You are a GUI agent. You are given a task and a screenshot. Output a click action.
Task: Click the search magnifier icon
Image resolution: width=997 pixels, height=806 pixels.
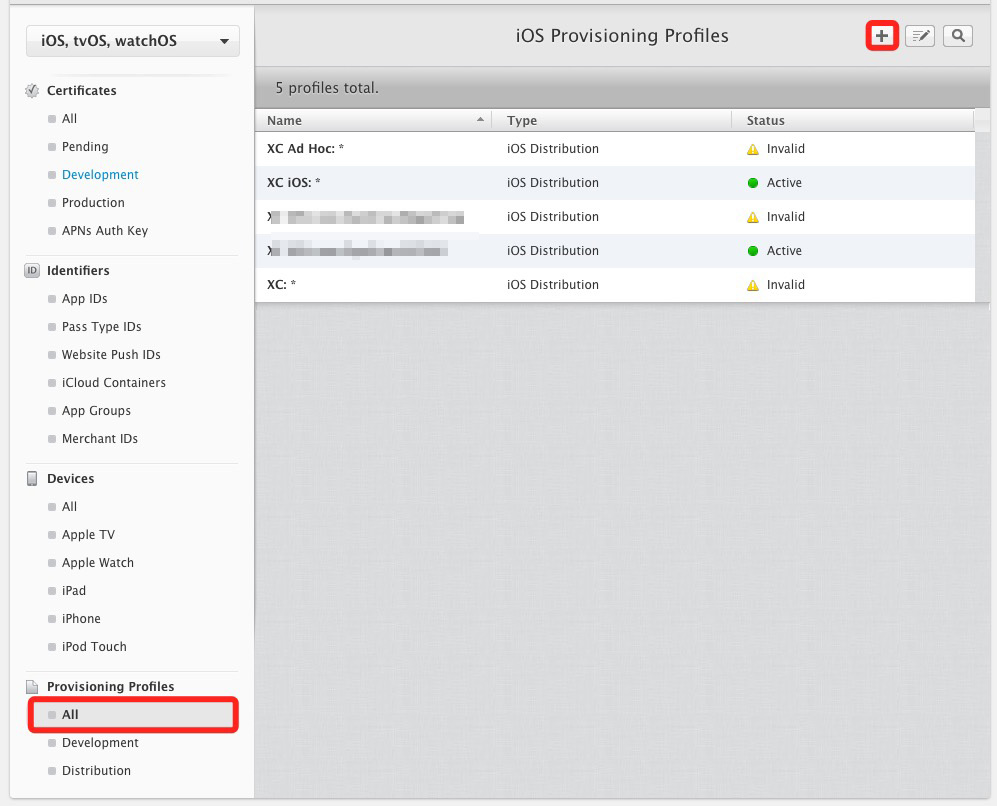[957, 35]
